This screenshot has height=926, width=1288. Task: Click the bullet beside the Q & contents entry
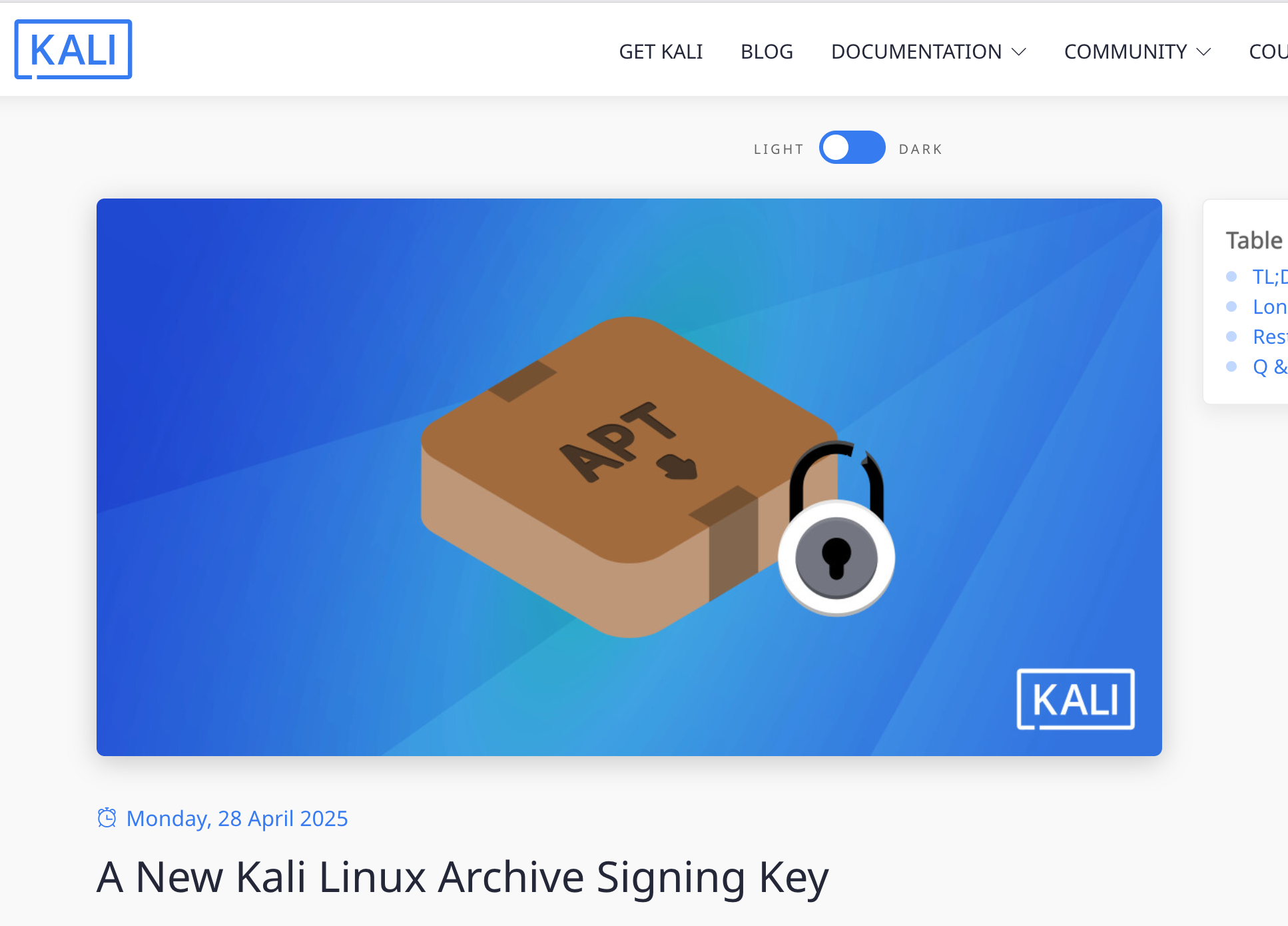[1231, 366]
